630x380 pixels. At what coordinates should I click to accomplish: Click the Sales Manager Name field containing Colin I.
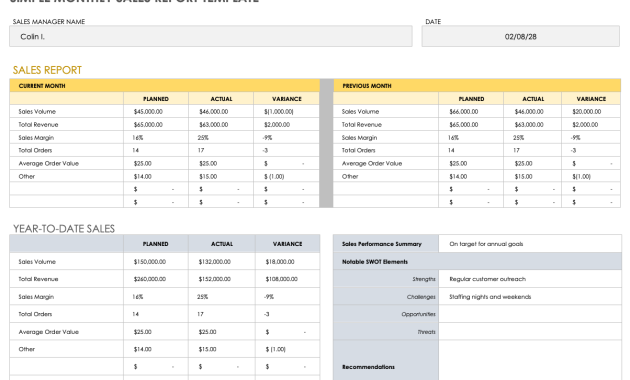point(211,37)
